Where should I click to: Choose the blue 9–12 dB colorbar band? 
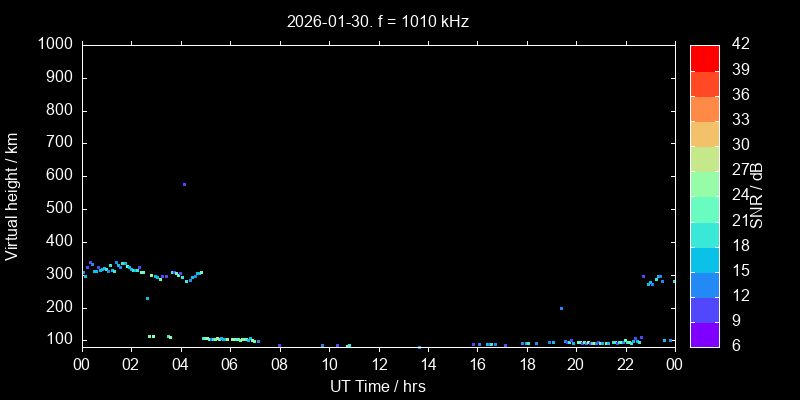click(x=705, y=309)
